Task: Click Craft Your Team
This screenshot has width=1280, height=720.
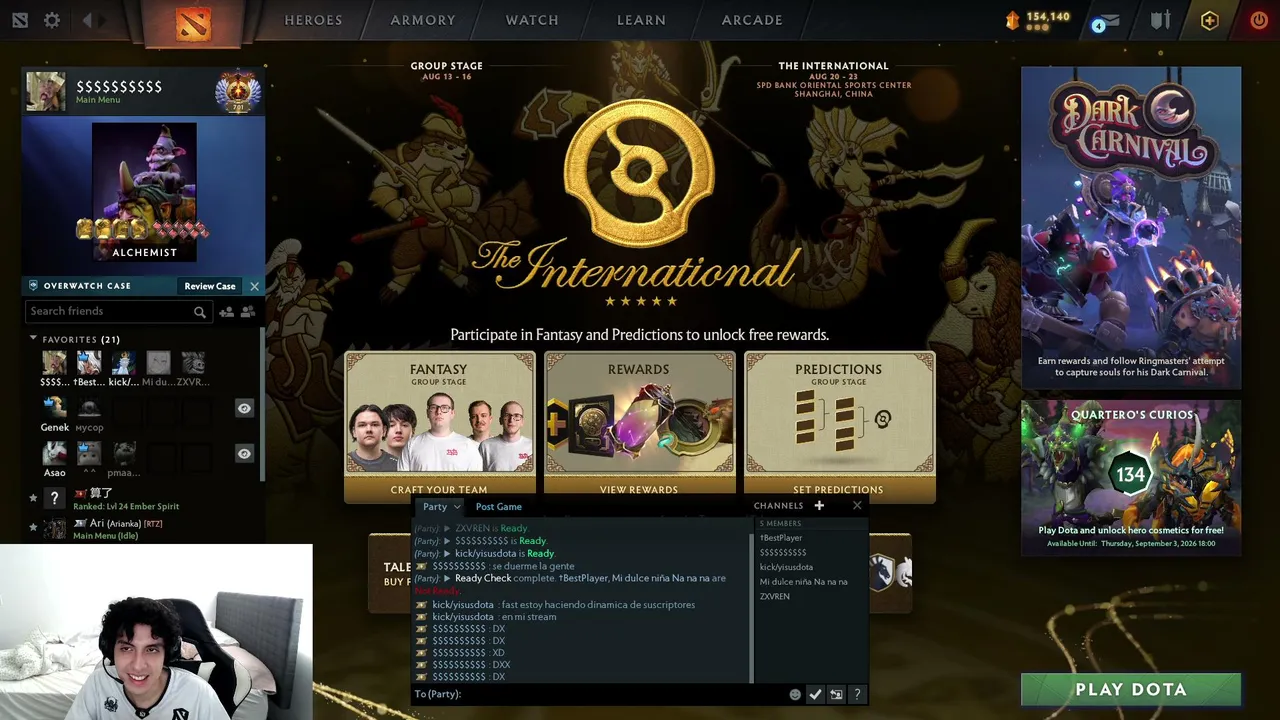Action: click(x=439, y=490)
